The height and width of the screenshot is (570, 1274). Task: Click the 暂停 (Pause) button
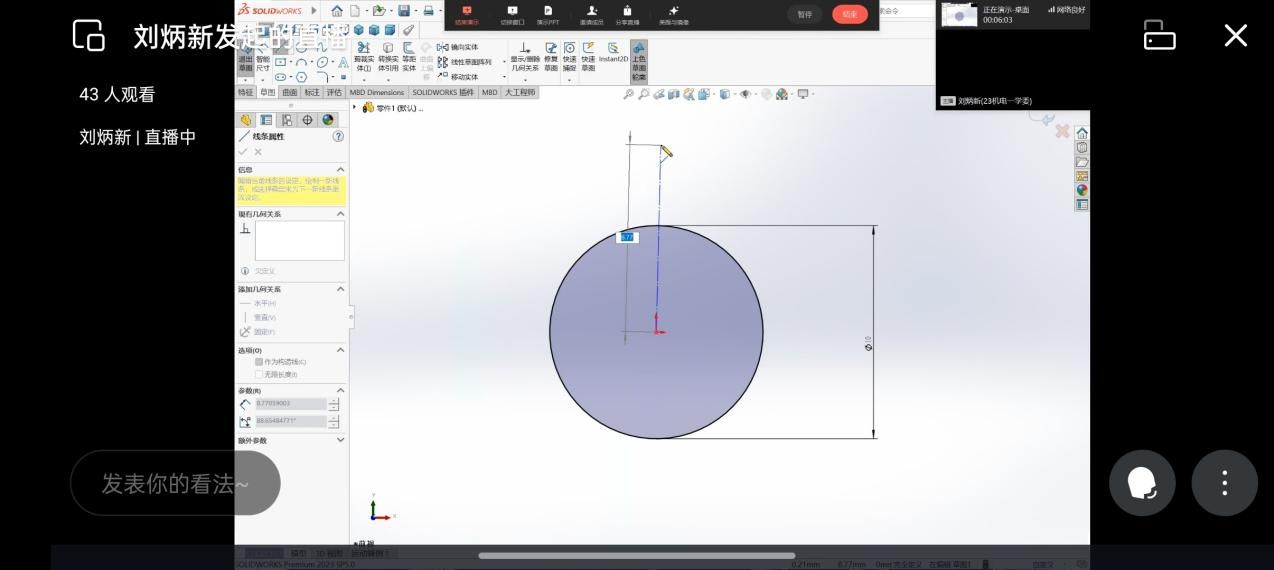pos(804,14)
